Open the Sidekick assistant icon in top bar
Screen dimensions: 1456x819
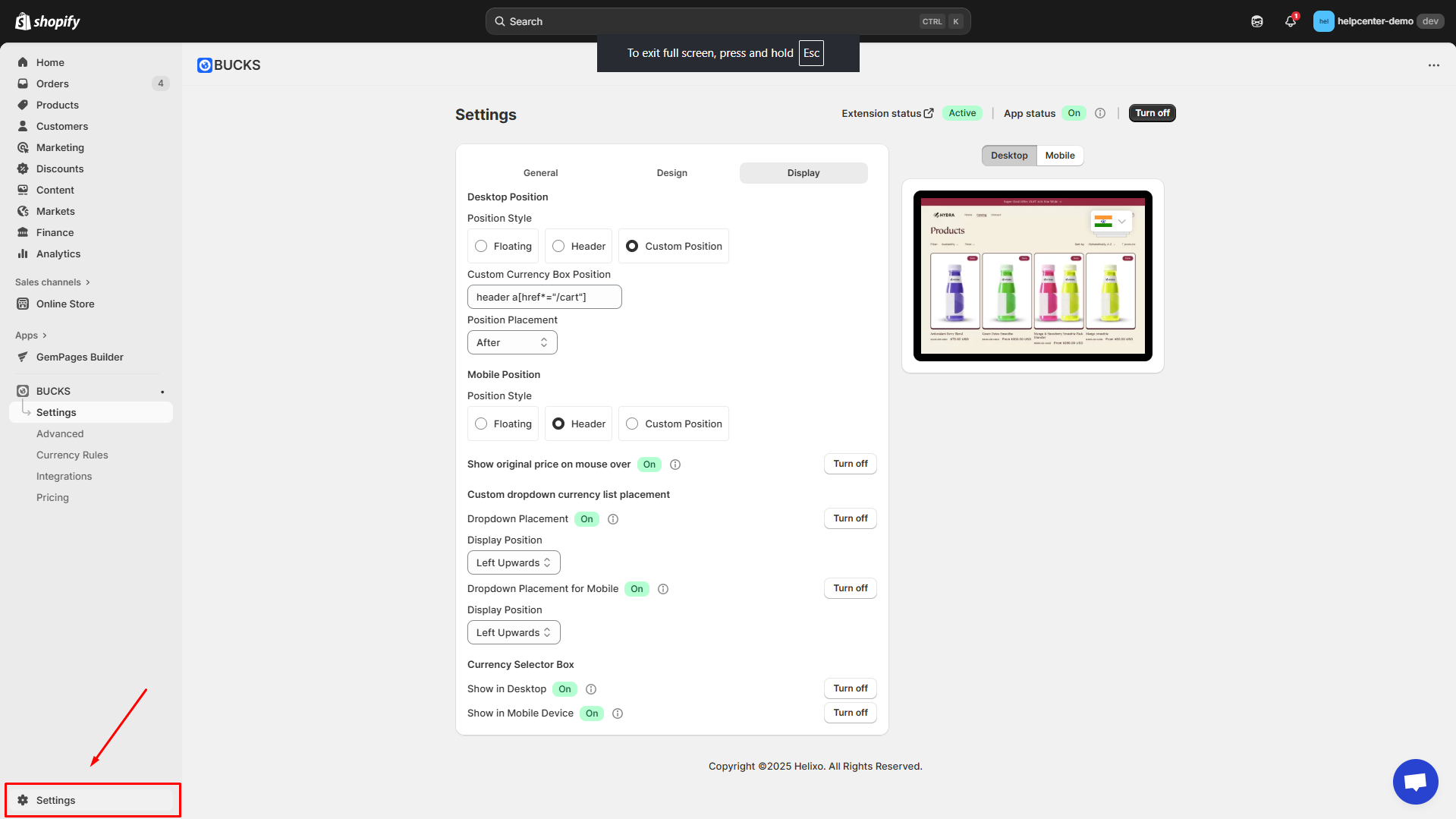click(1257, 21)
